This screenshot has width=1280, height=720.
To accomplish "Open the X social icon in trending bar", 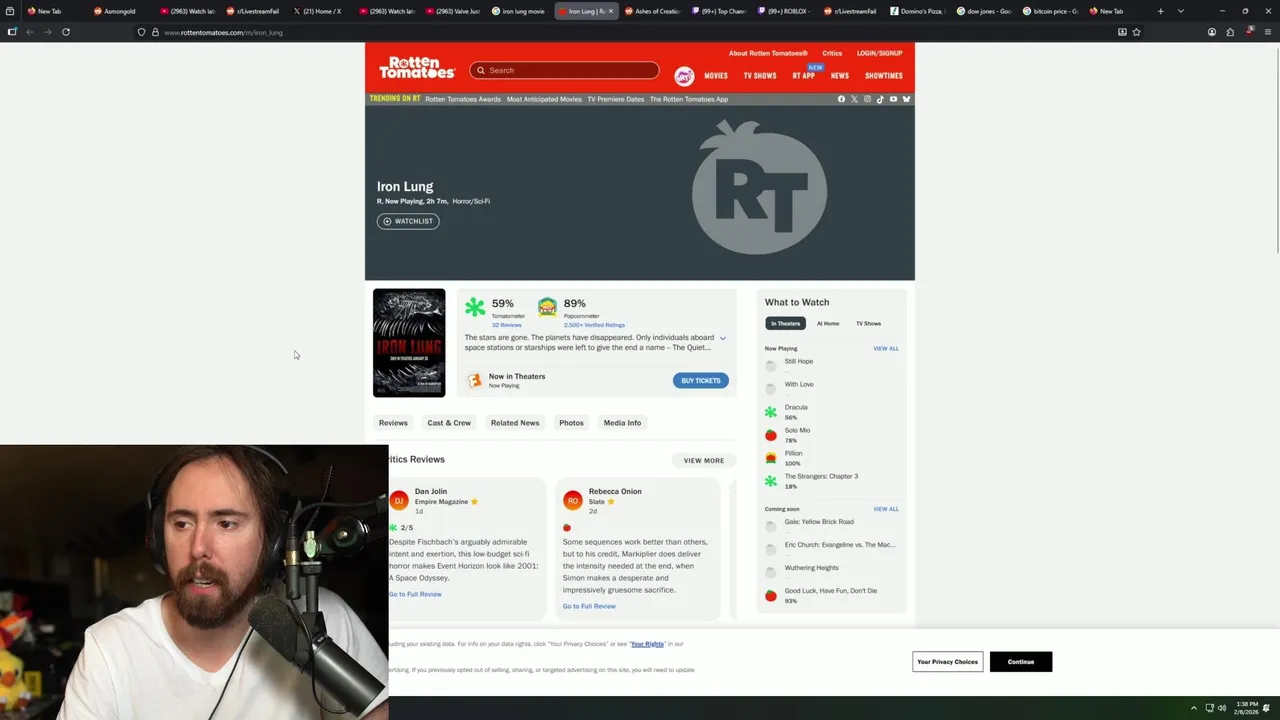I will pos(854,99).
